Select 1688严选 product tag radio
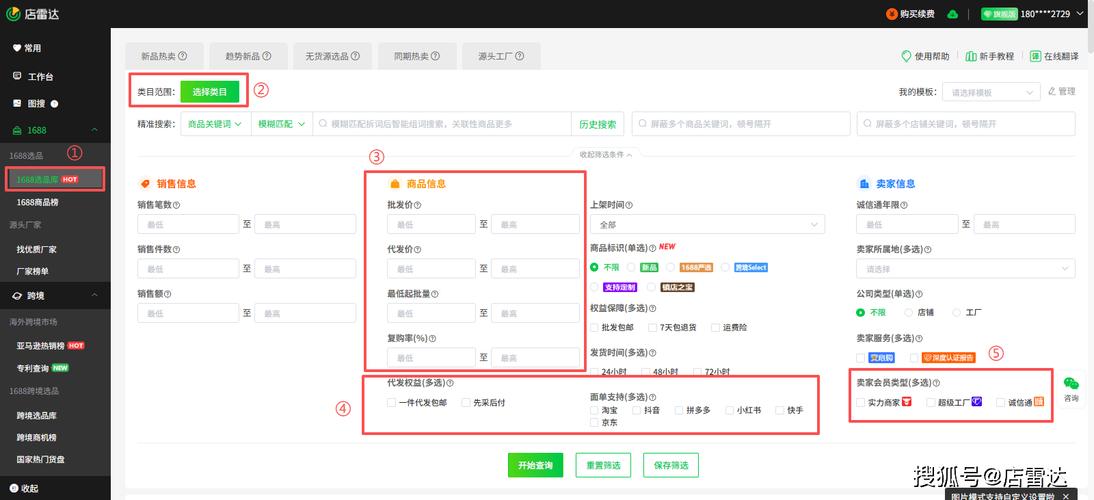1094x500 pixels. click(670, 267)
